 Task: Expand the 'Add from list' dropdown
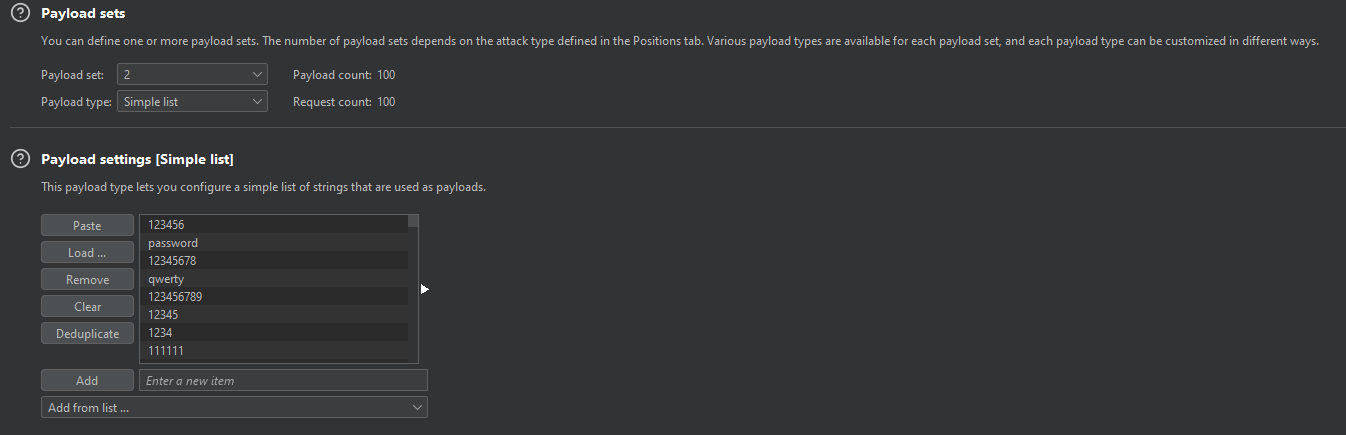point(234,408)
